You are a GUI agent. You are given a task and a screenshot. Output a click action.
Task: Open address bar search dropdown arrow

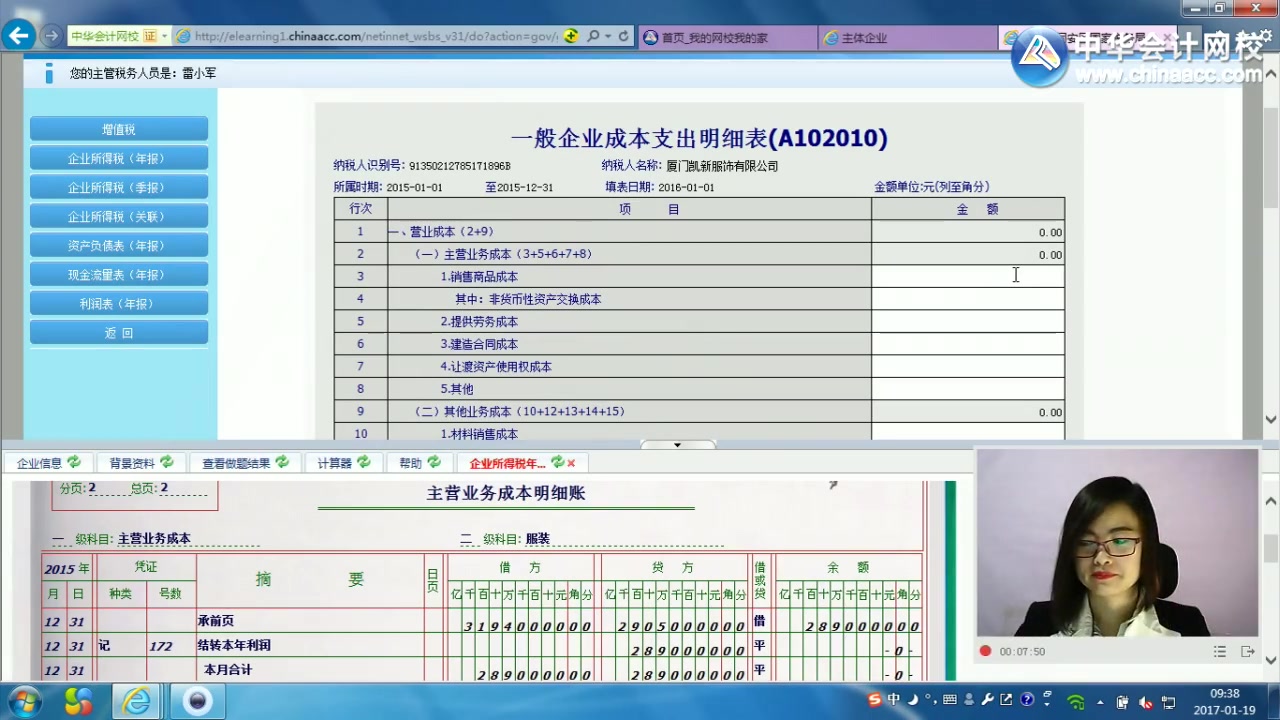coord(608,36)
